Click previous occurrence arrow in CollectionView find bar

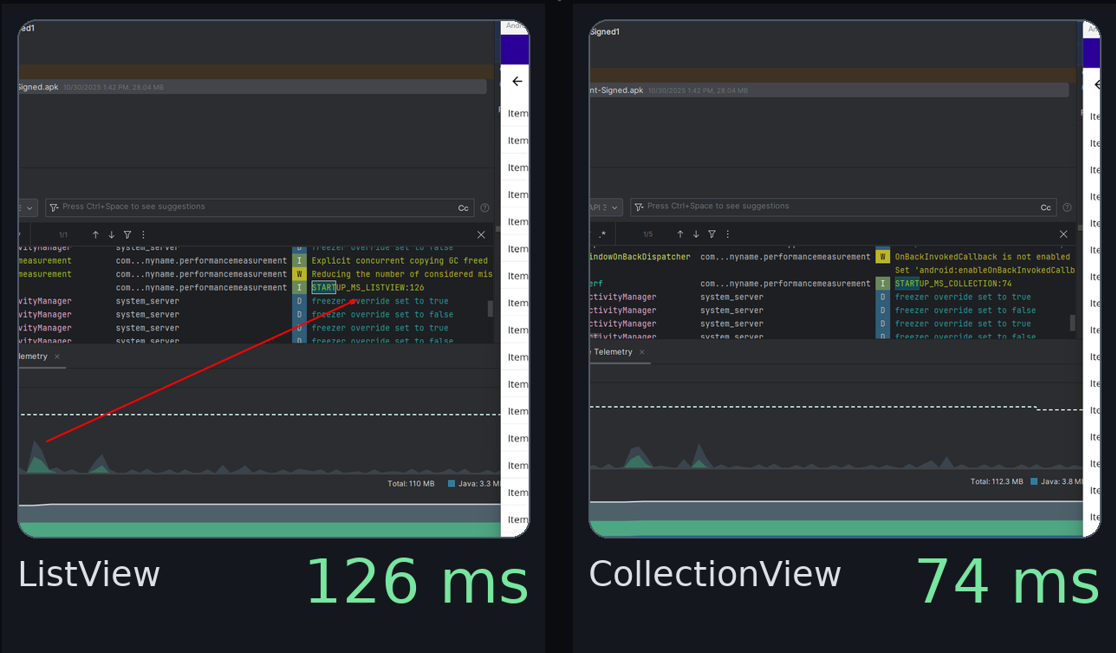[680, 235]
